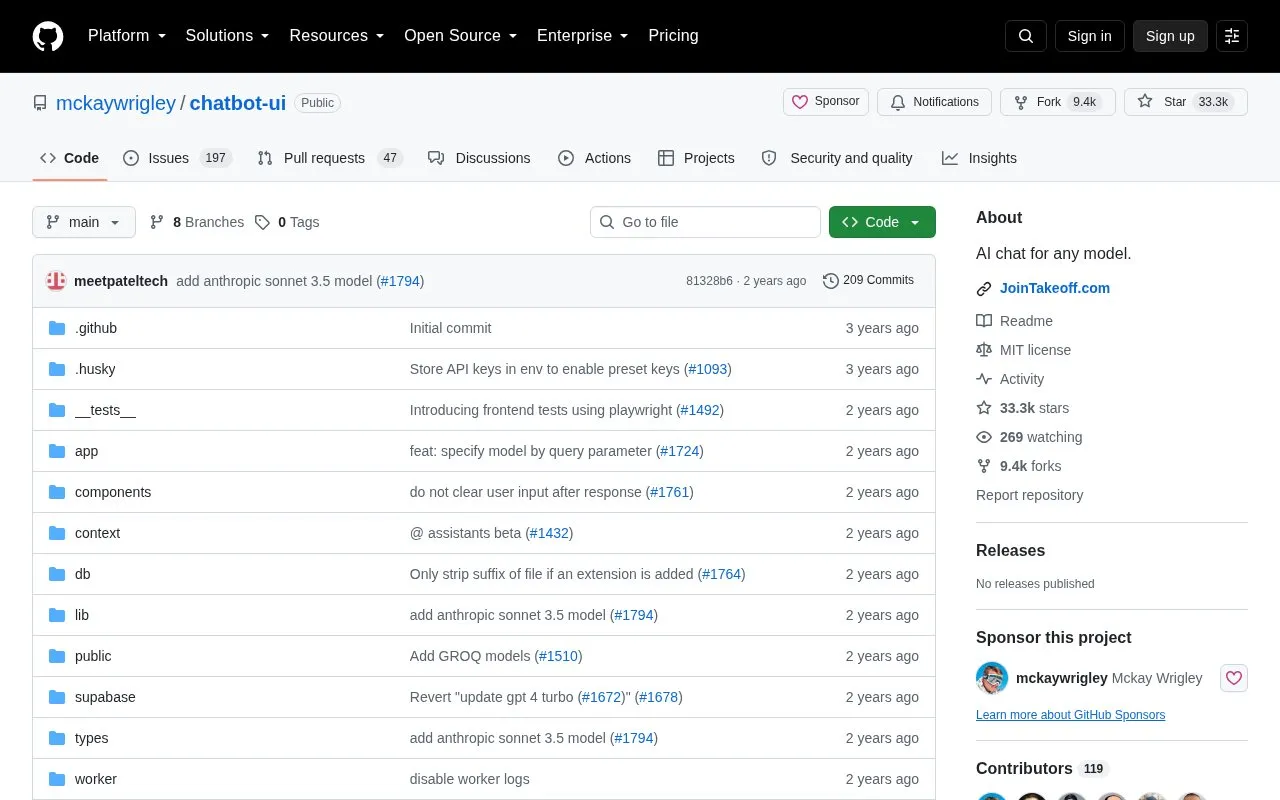The height and width of the screenshot is (800, 1280).
Task: Open the Insights tab
Action: click(979, 158)
